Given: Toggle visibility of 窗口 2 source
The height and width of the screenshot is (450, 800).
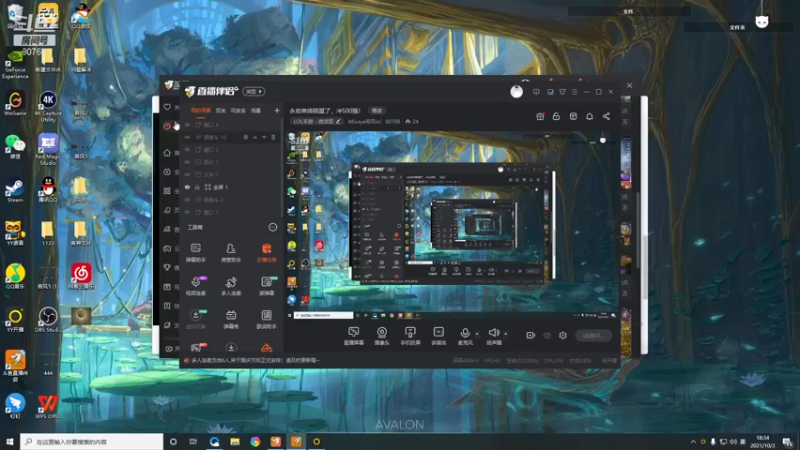Looking at the screenshot, I should [x=188, y=212].
